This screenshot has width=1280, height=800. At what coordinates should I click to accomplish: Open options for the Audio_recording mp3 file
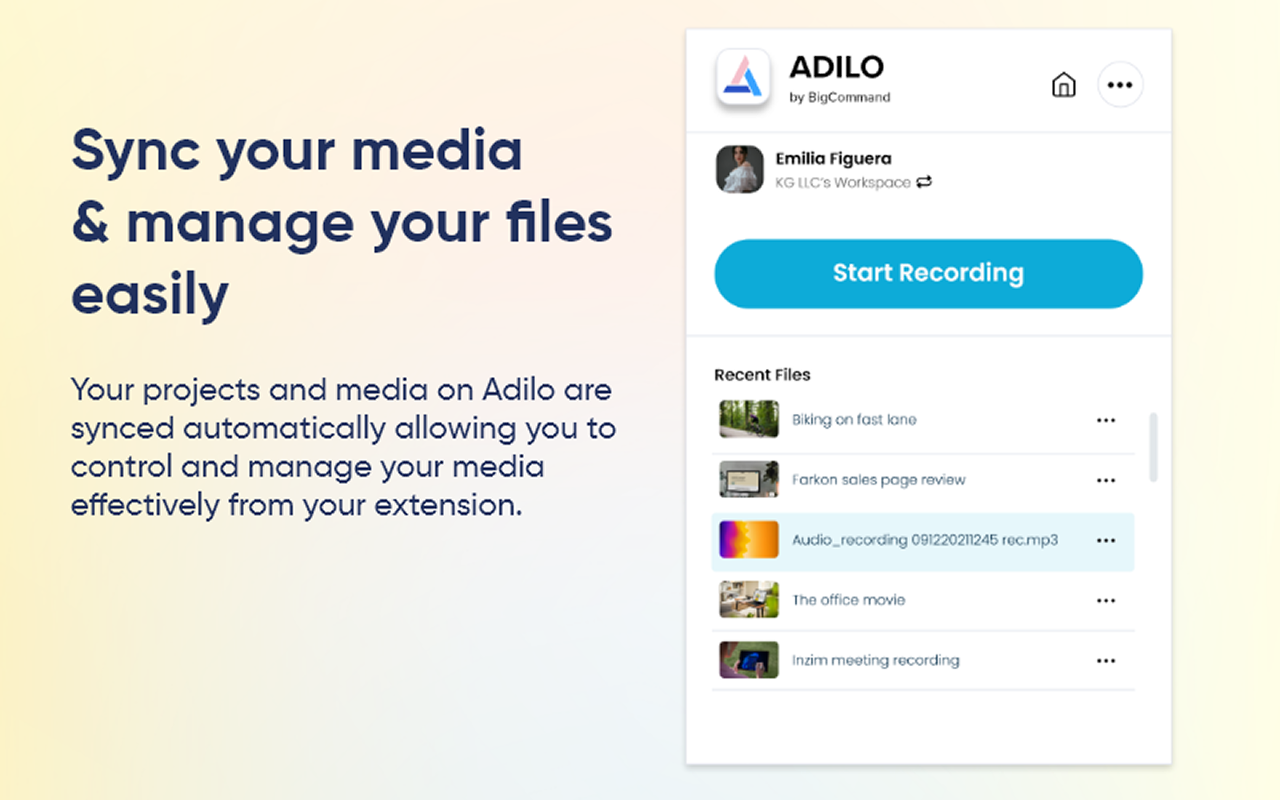point(1106,540)
